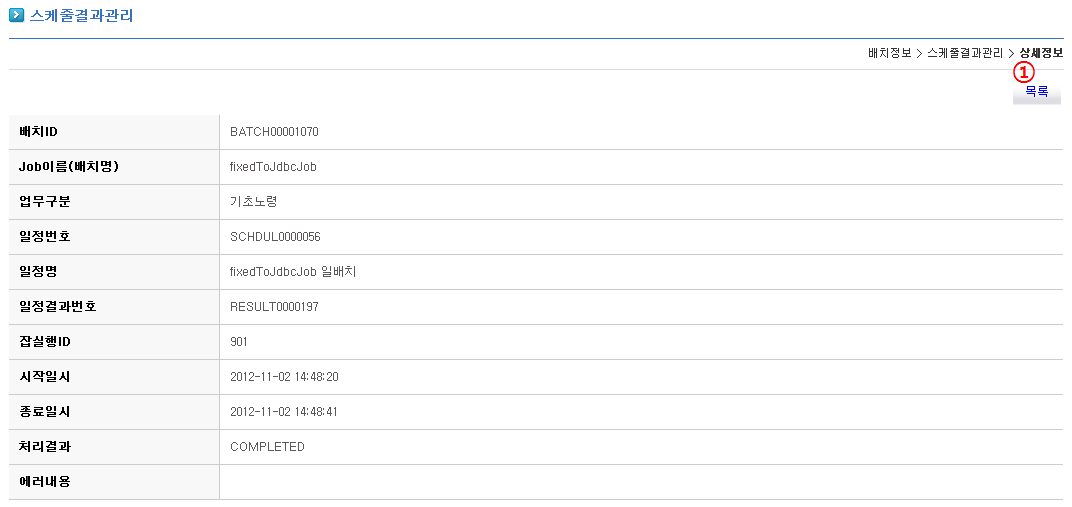Go to 스케줄결과관리 in the breadcrumb
Screen dimensions: 1072x507
point(964,53)
